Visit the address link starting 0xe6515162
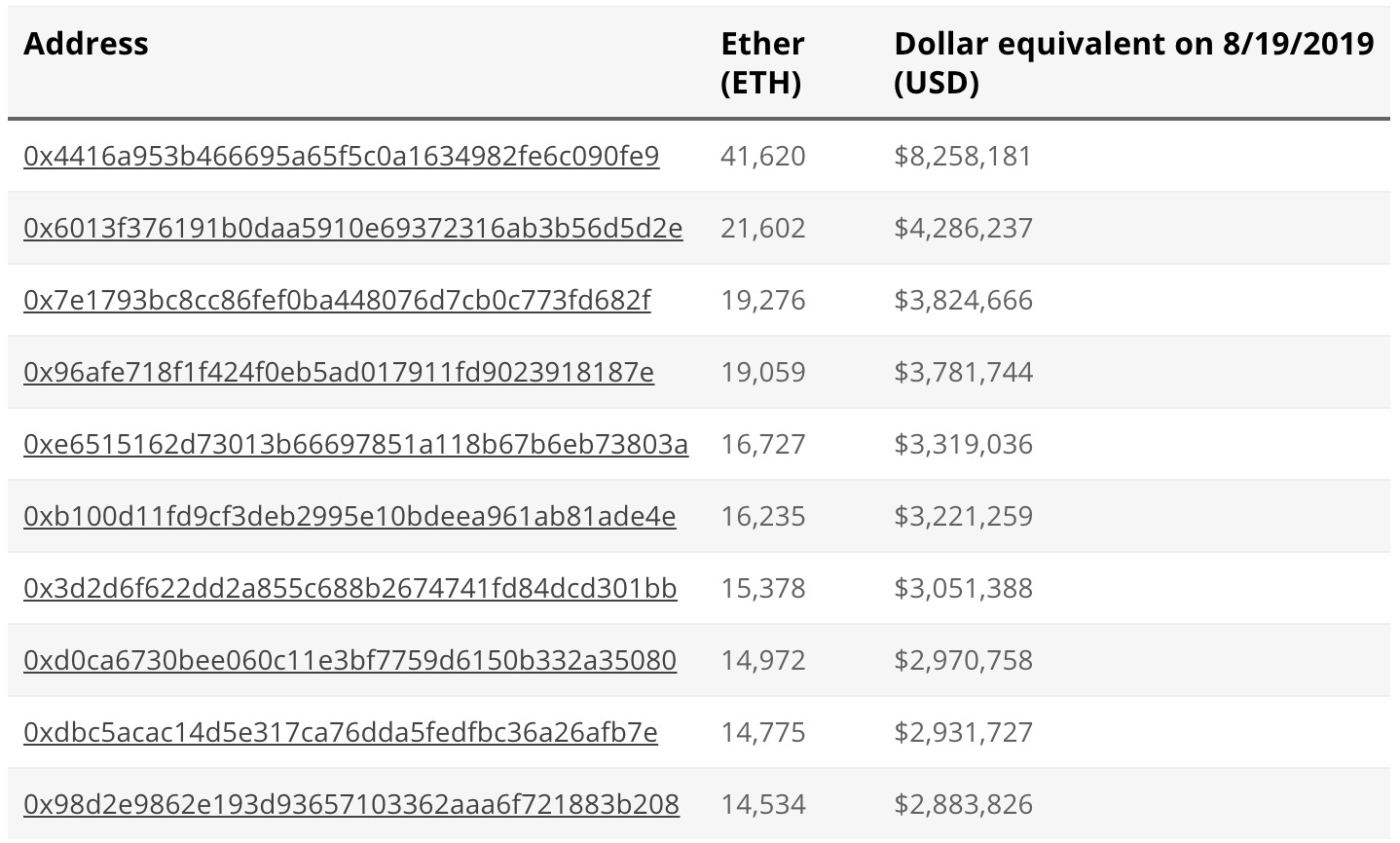Image resolution: width=1400 pixels, height=843 pixels. pyautogui.click(x=355, y=445)
